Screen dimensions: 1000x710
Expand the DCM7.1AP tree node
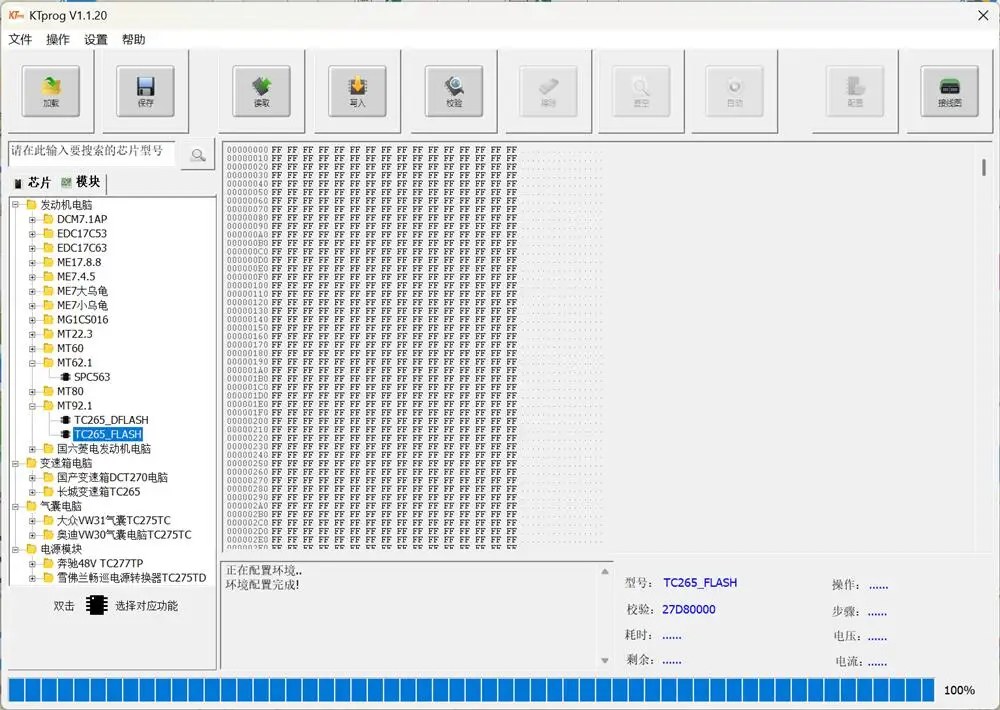coord(32,219)
